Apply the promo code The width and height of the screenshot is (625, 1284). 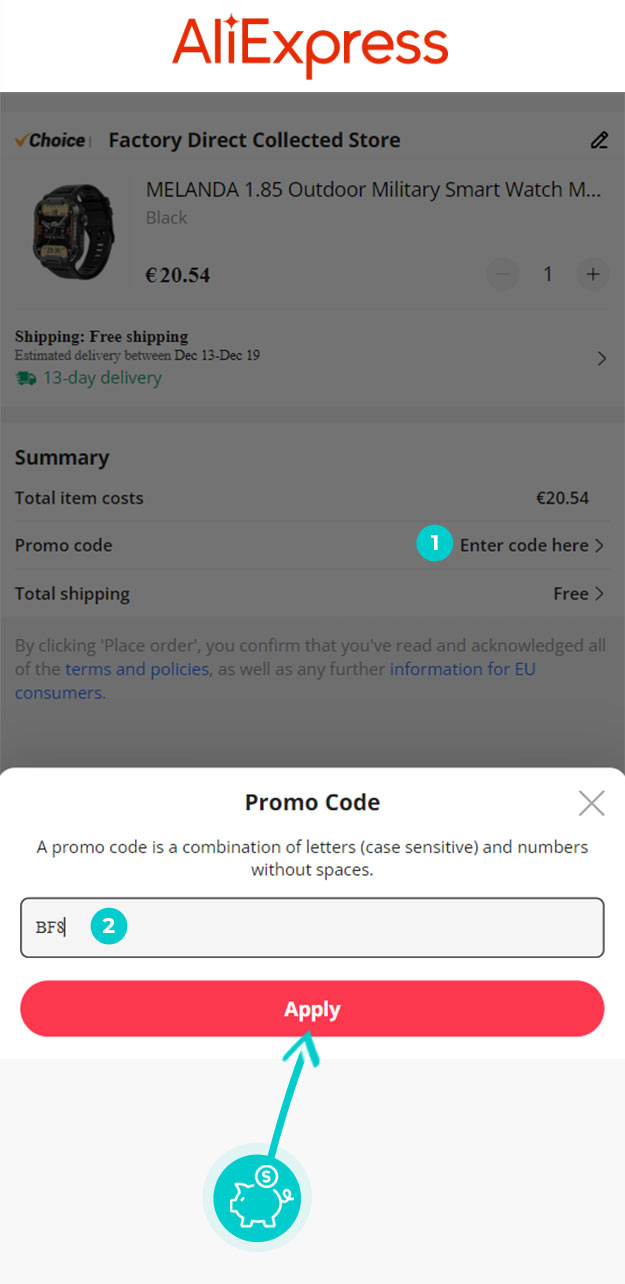click(x=312, y=1009)
